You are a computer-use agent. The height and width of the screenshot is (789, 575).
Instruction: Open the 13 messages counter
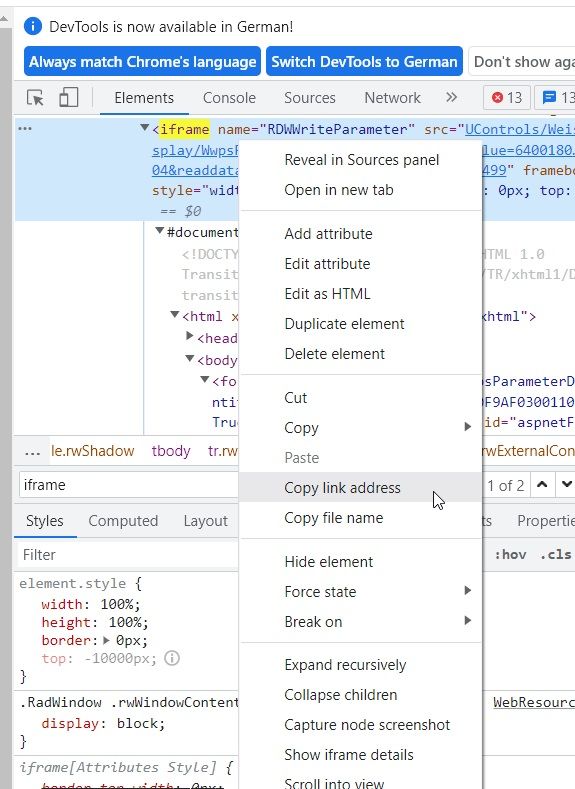click(557, 98)
